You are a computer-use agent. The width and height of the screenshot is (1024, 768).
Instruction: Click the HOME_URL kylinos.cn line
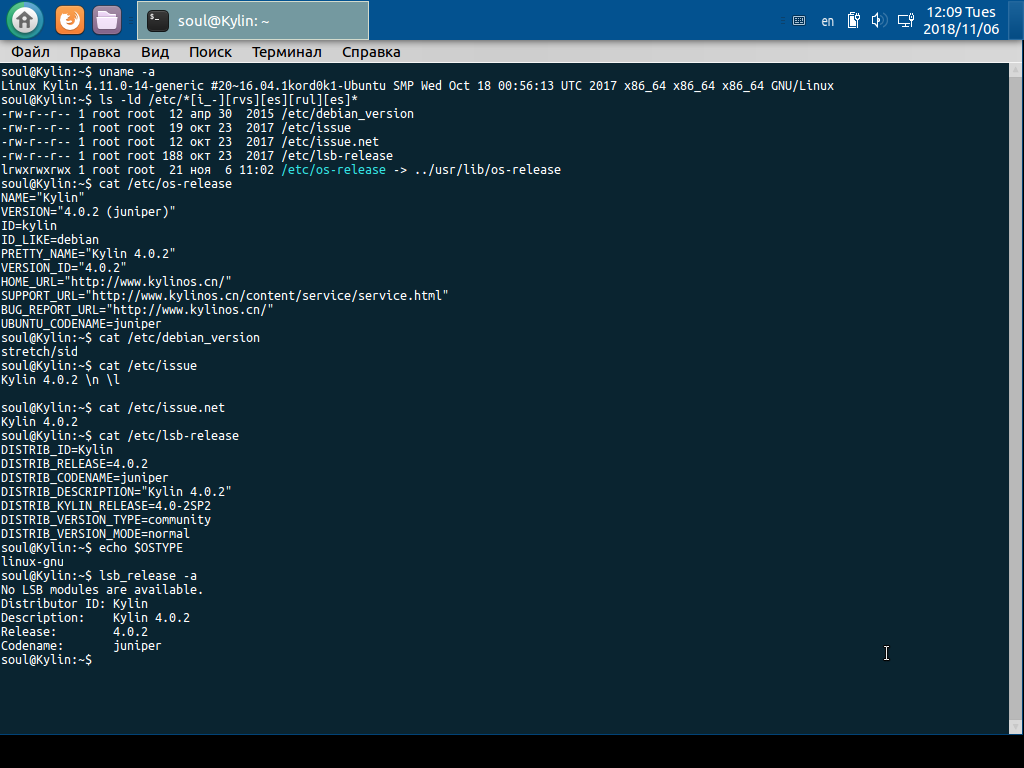point(116,281)
